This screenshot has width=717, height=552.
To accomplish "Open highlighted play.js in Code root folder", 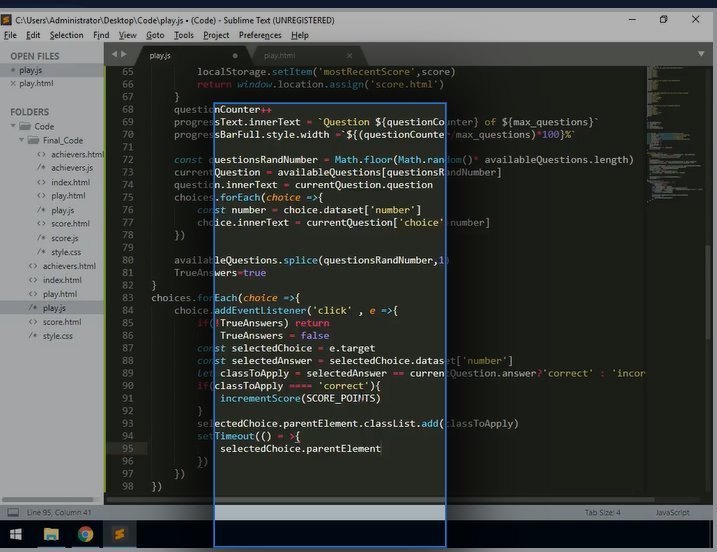I will pyautogui.click(x=54, y=308).
